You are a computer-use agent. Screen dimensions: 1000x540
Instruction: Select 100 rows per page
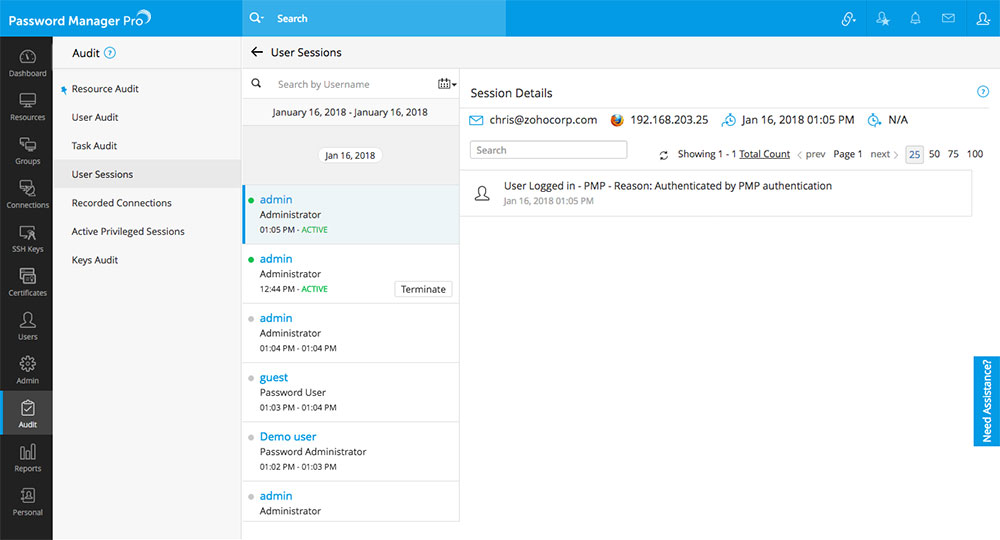(x=975, y=154)
